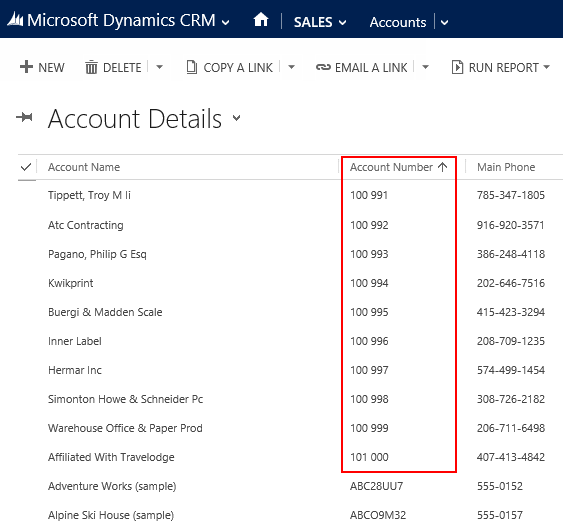
Task: Expand the SALES area chevron
Action: pyautogui.click(x=343, y=23)
